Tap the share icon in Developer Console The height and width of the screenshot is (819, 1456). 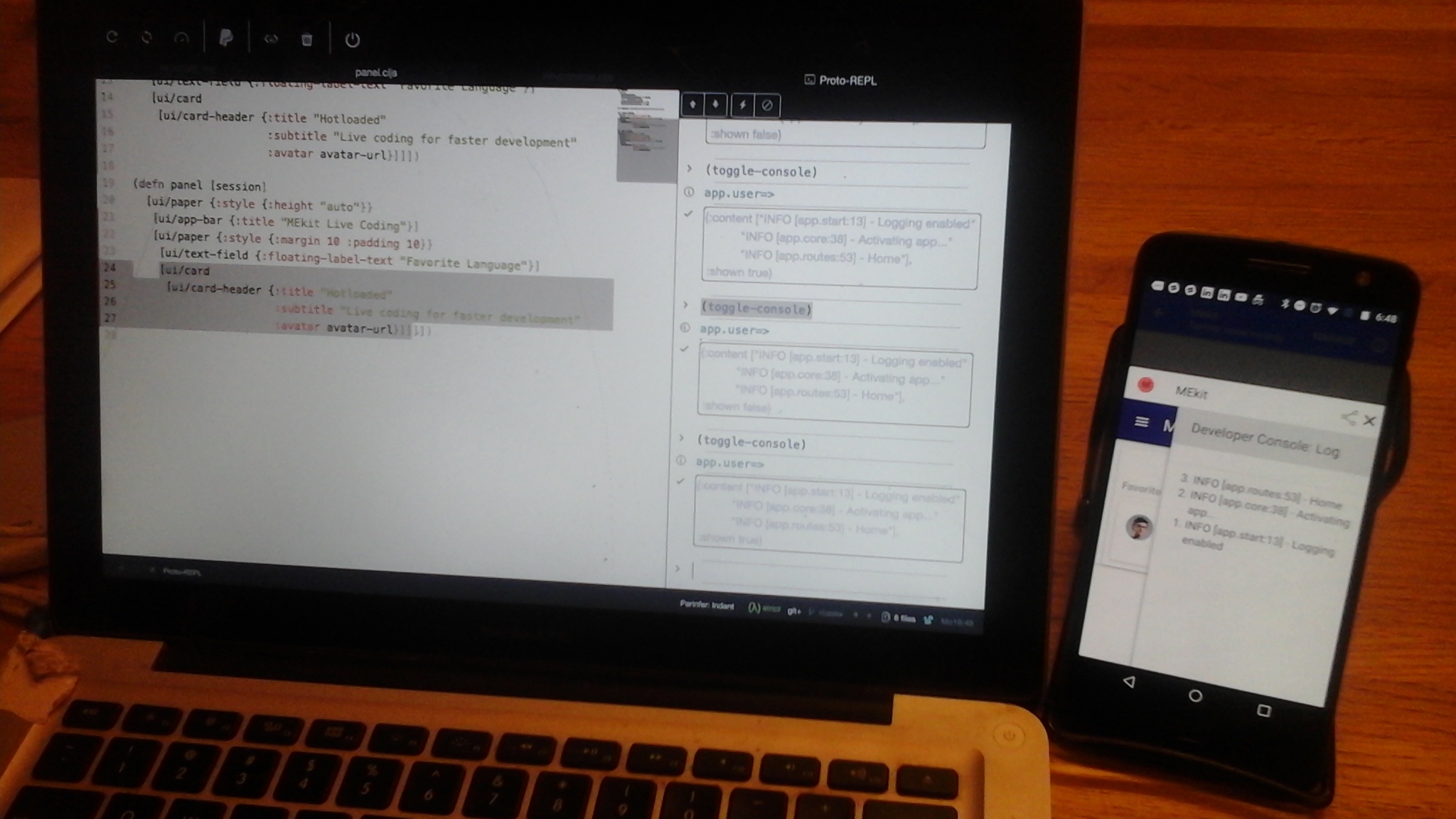(1349, 418)
